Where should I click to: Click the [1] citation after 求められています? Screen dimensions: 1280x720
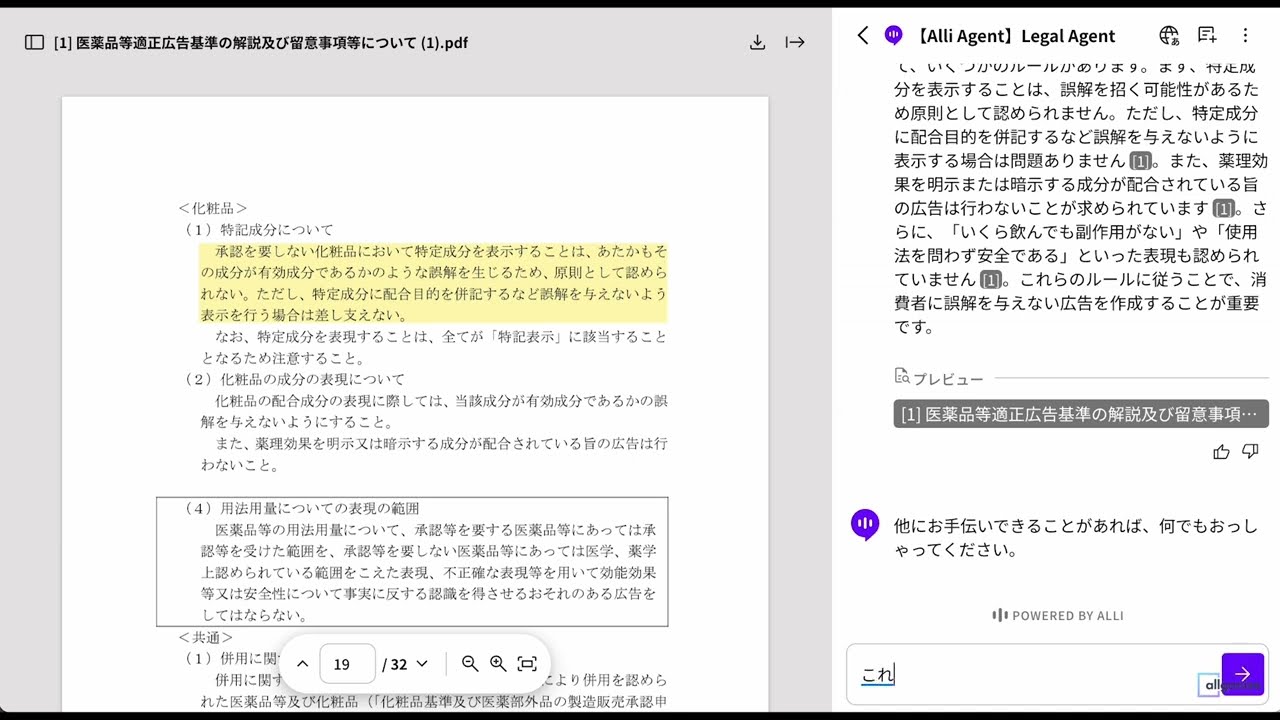[1223, 209]
